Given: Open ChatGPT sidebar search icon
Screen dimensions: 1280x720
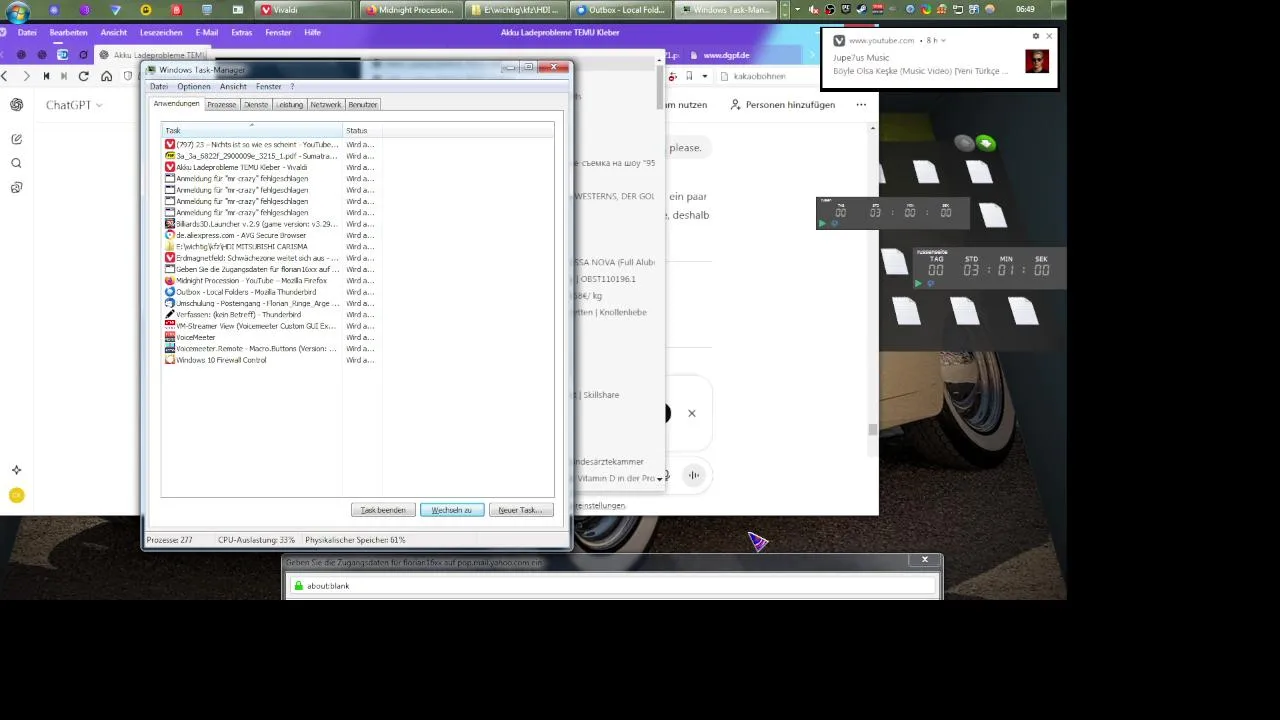Looking at the screenshot, I should click(17, 163).
